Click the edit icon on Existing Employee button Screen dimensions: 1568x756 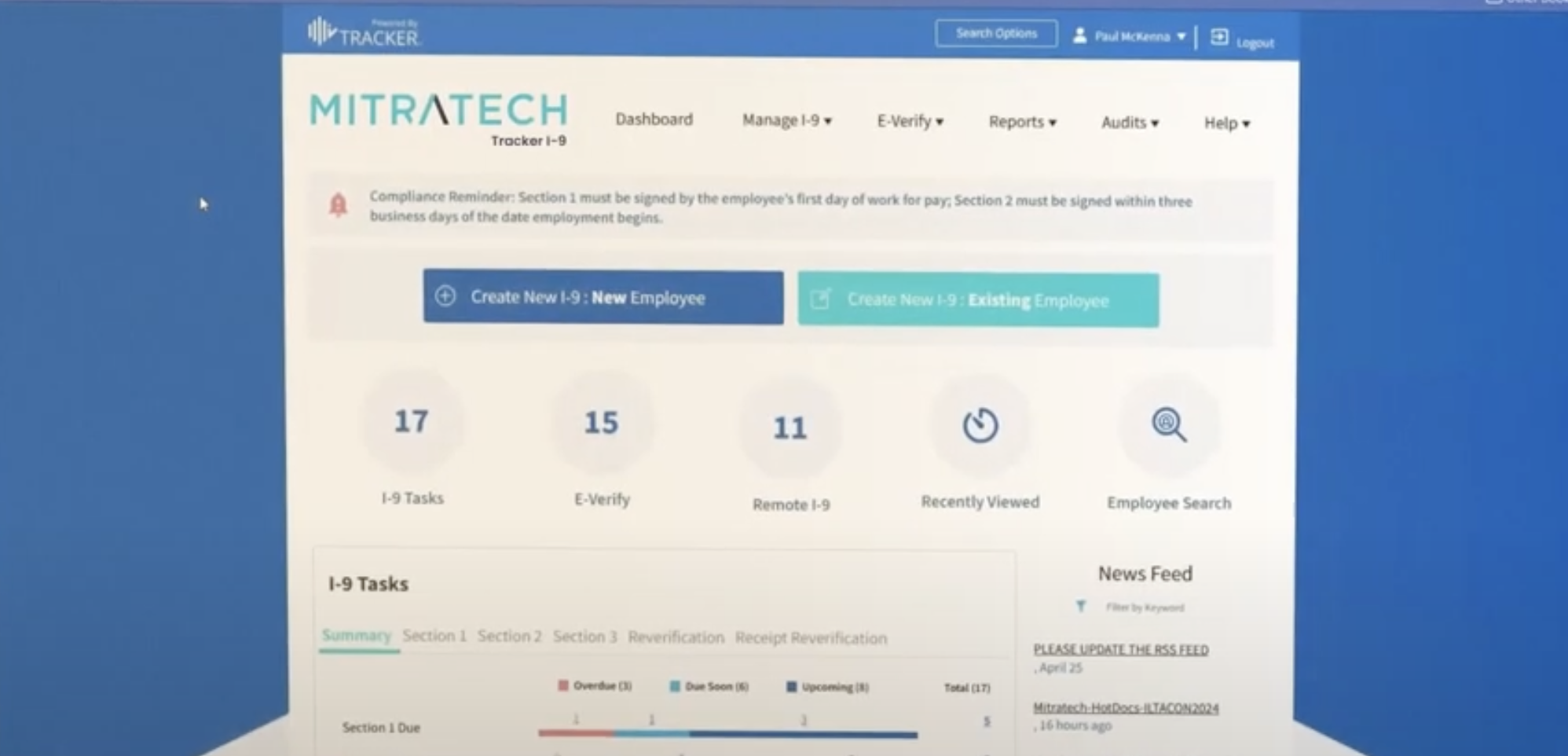[820, 299]
